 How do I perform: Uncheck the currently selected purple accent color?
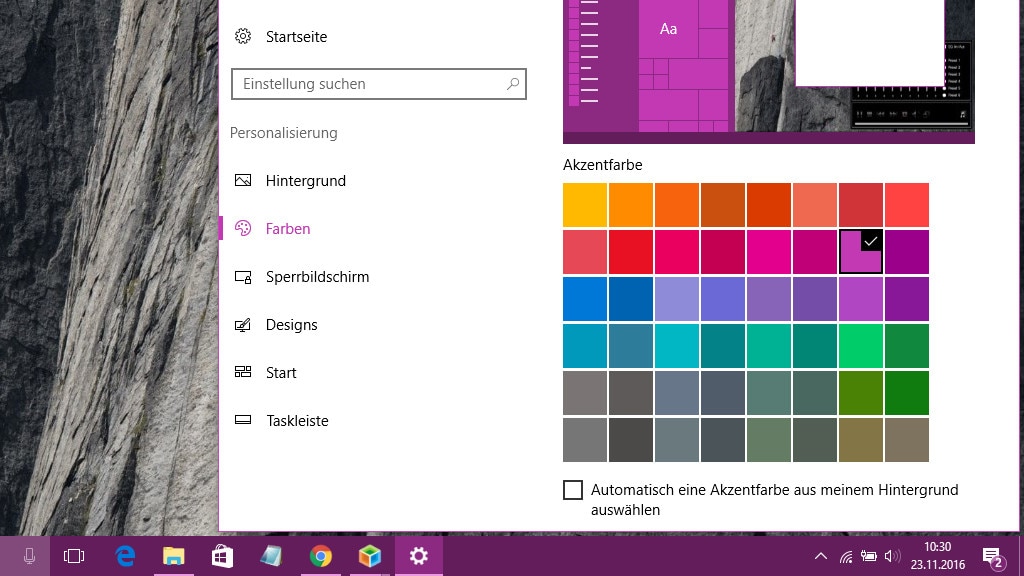pos(860,251)
